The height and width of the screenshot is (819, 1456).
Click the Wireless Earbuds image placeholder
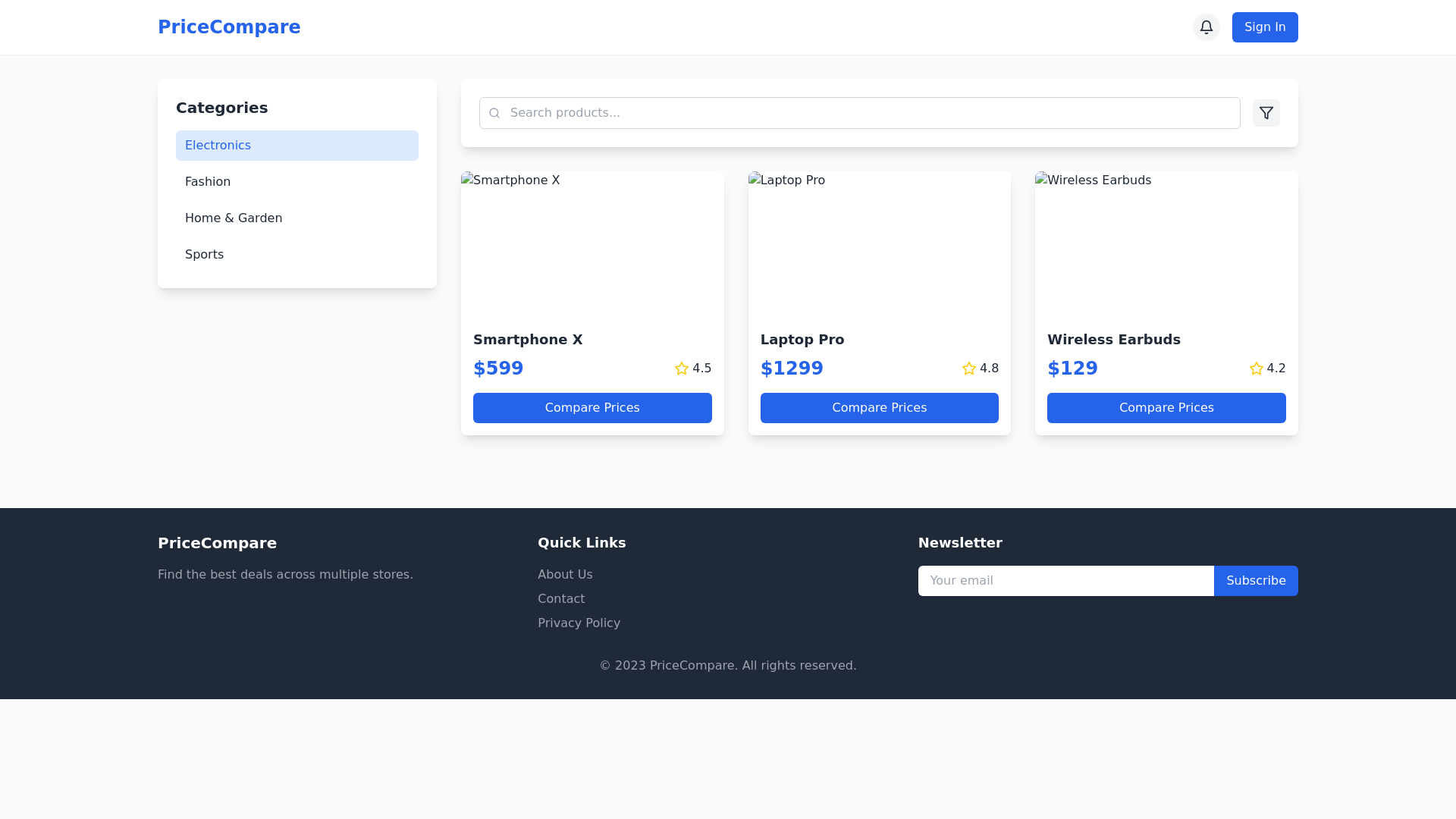1166,243
